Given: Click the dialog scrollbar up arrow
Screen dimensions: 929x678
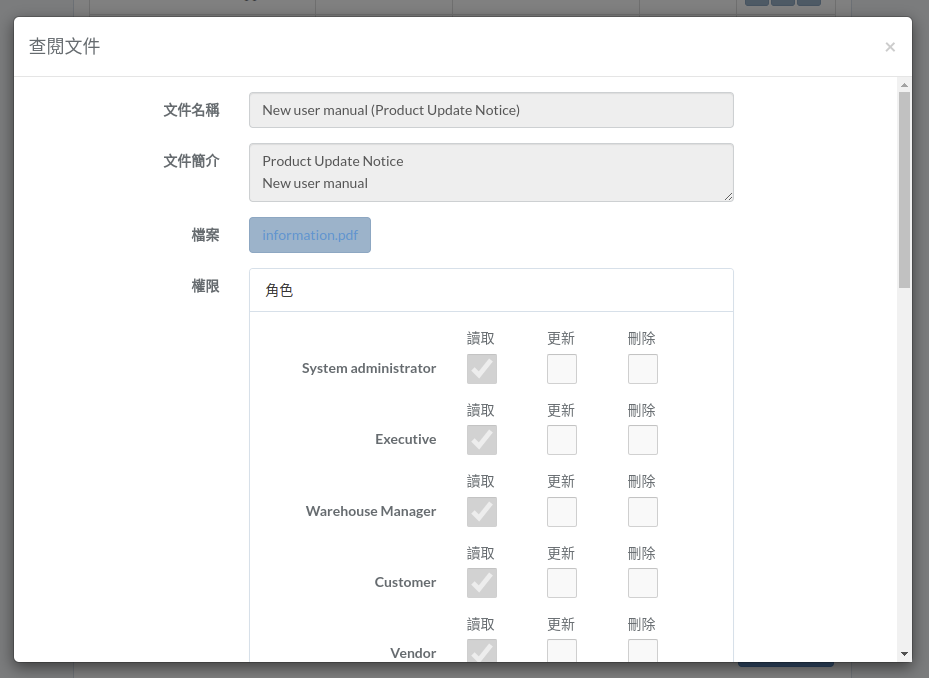Looking at the screenshot, I should [904, 85].
